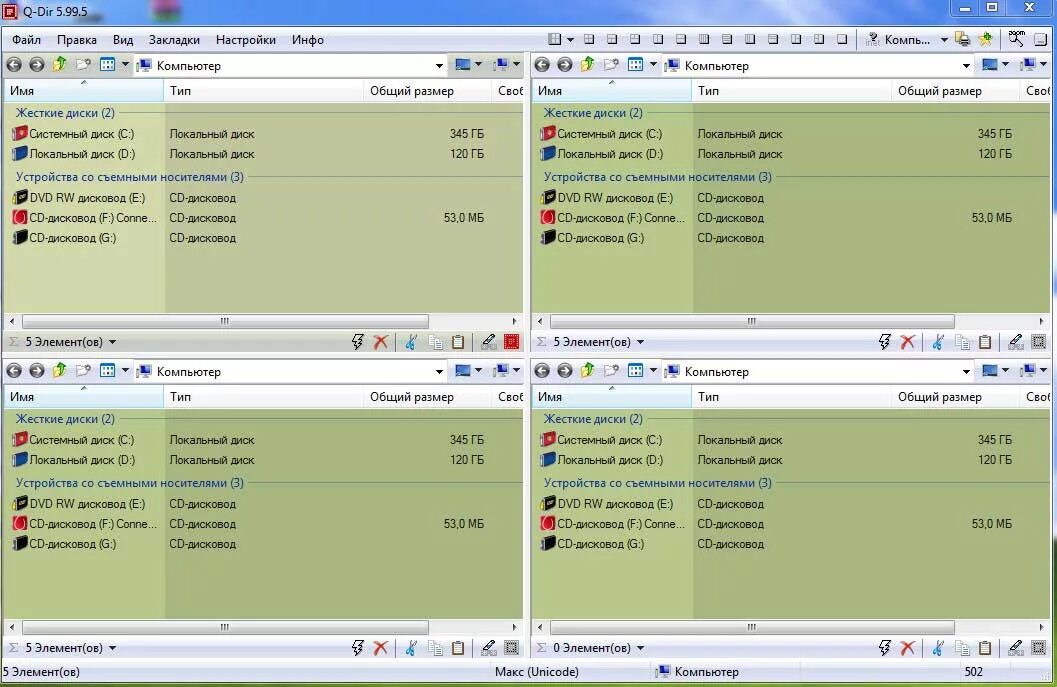Open the 5 Элемент(ов) dropdown in bottom-left pane
Image resolution: width=1057 pixels, height=687 pixels.
[113, 647]
